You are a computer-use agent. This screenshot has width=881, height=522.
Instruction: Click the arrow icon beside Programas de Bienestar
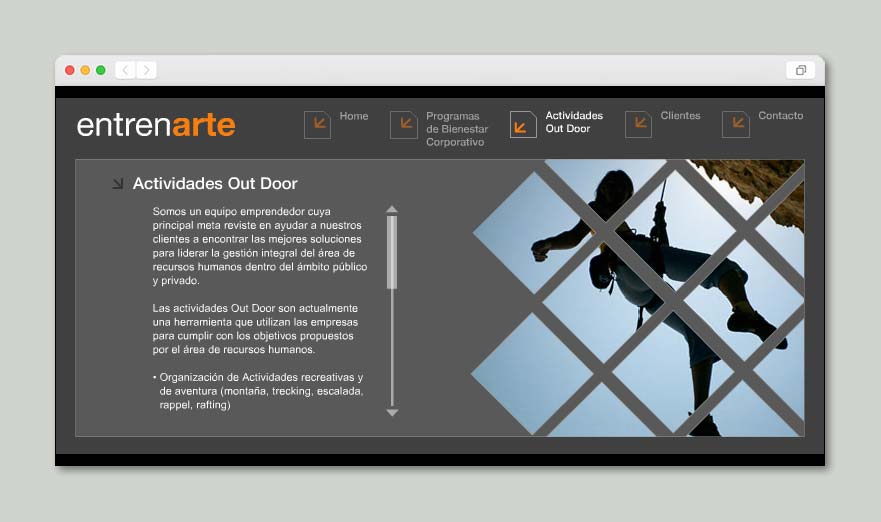coord(403,124)
